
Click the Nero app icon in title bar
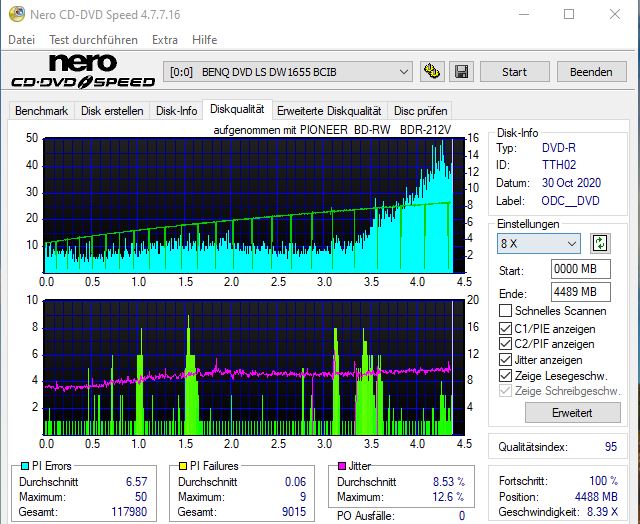pyautogui.click(x=14, y=14)
